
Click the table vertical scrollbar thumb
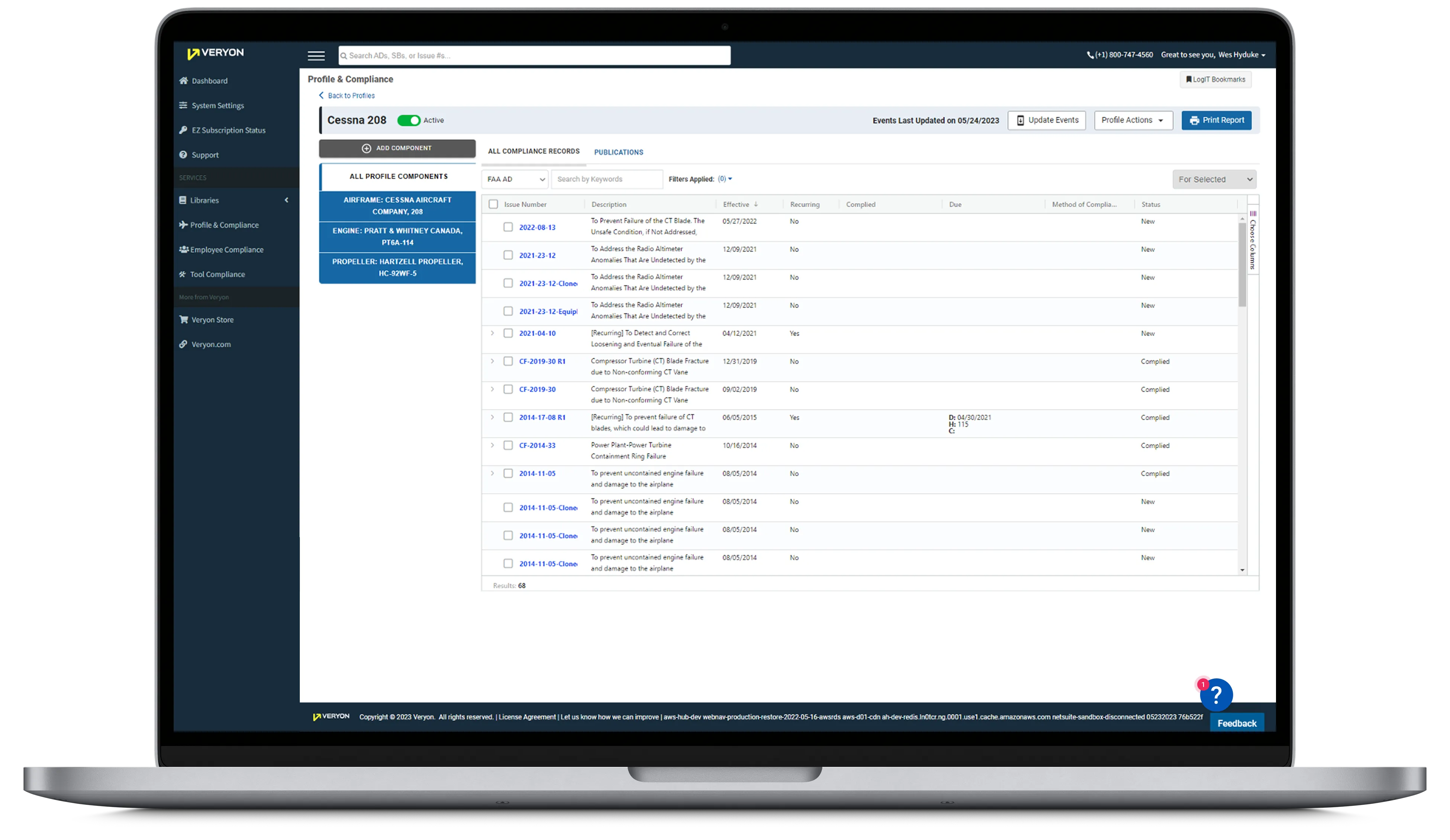click(1242, 265)
